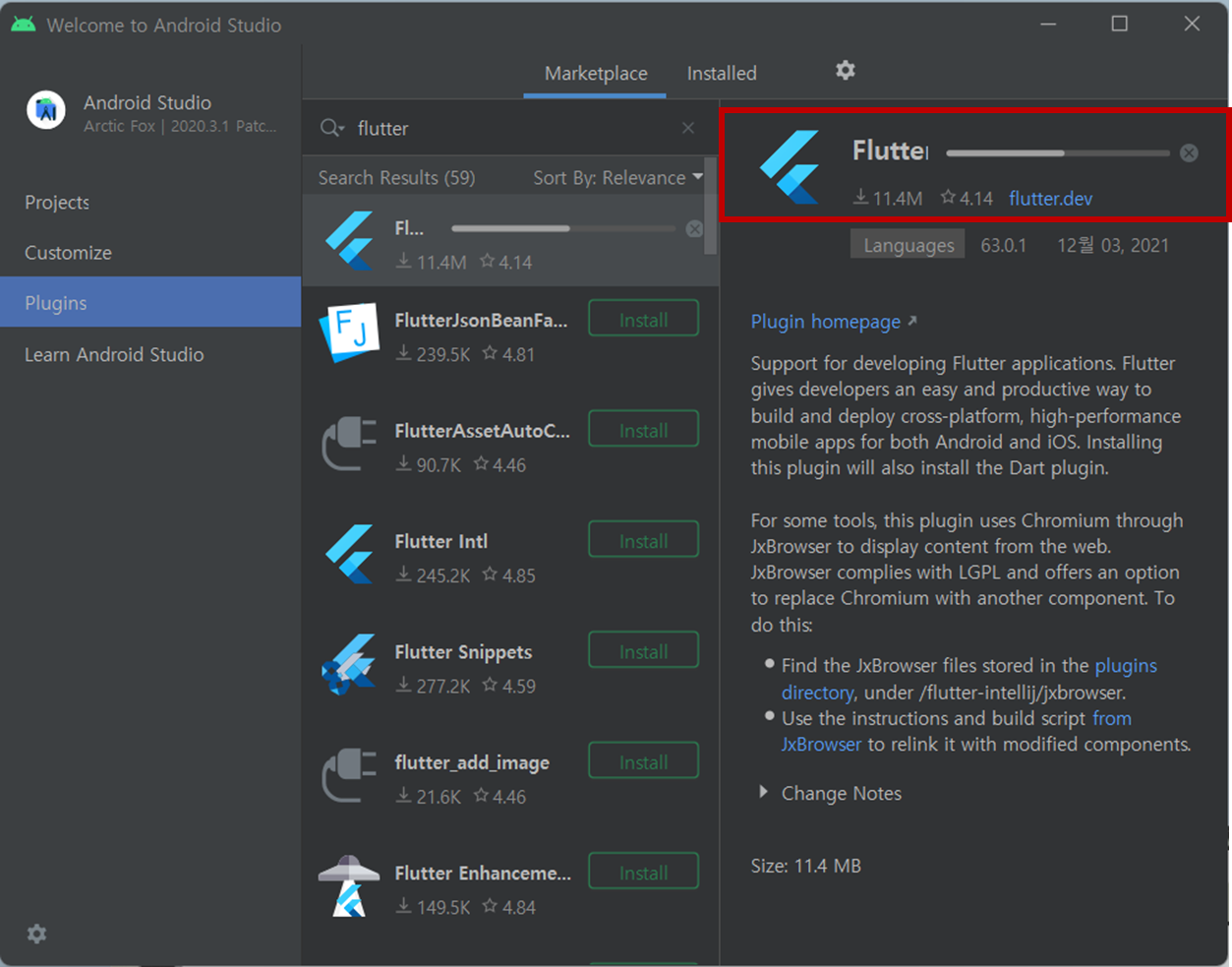The image size is (1232, 967).
Task: Install the FlutterAssetAutoCompletion plugin
Action: [644, 430]
